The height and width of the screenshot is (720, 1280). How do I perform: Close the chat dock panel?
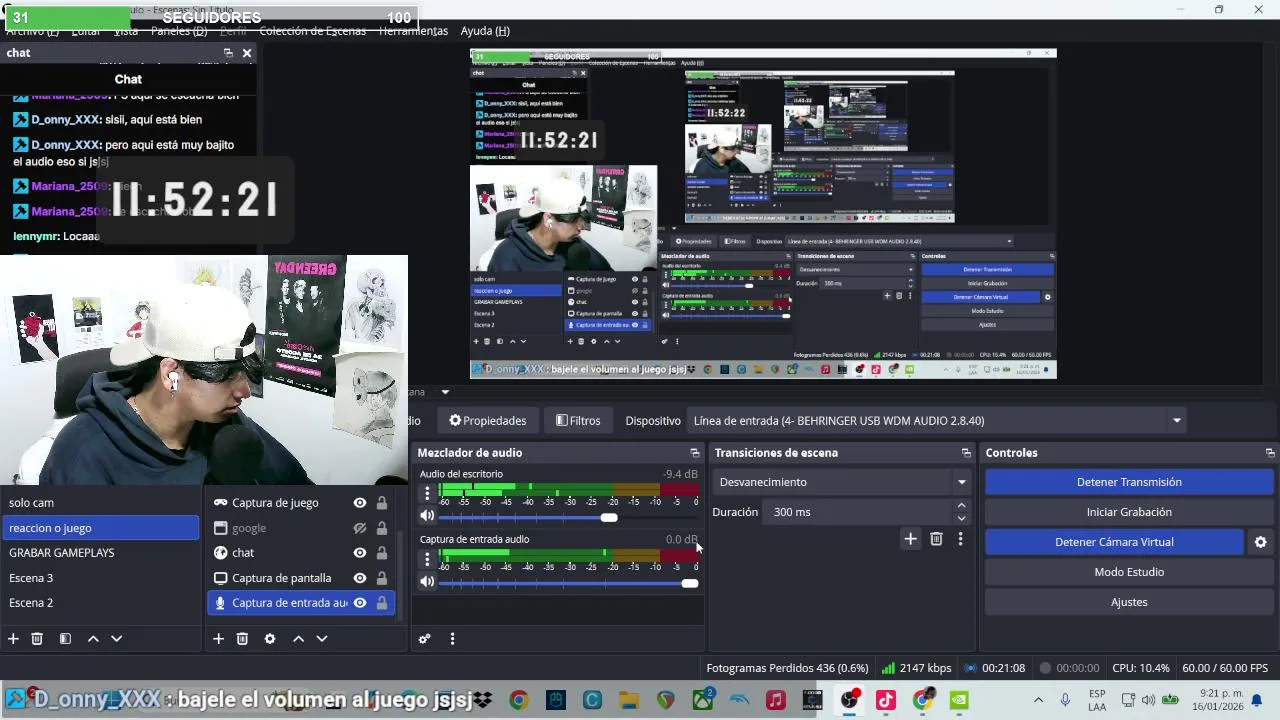(247, 53)
